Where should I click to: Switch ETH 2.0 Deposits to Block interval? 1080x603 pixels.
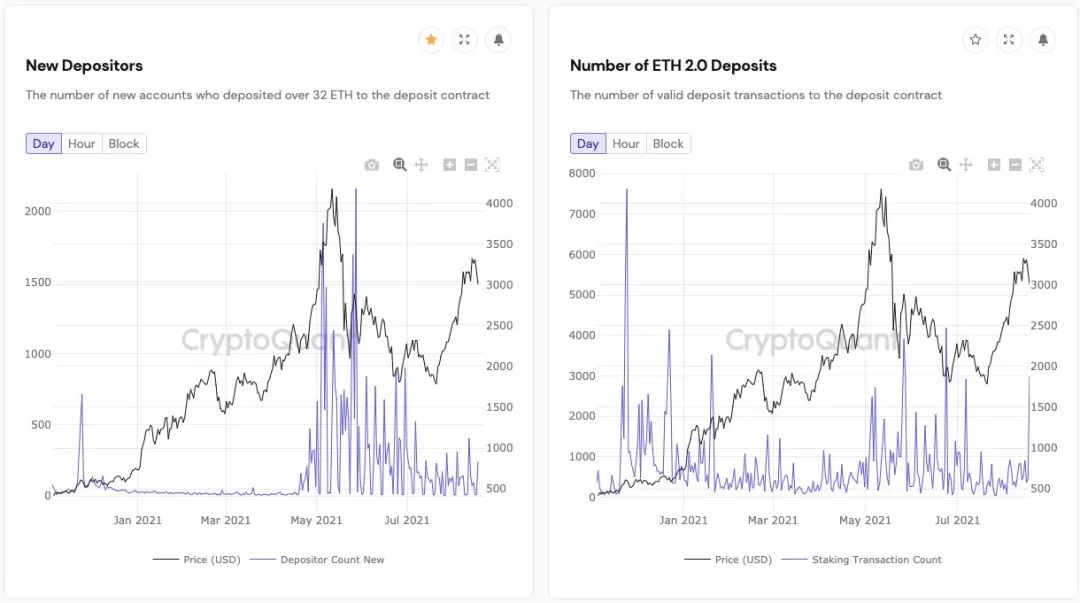(x=668, y=143)
